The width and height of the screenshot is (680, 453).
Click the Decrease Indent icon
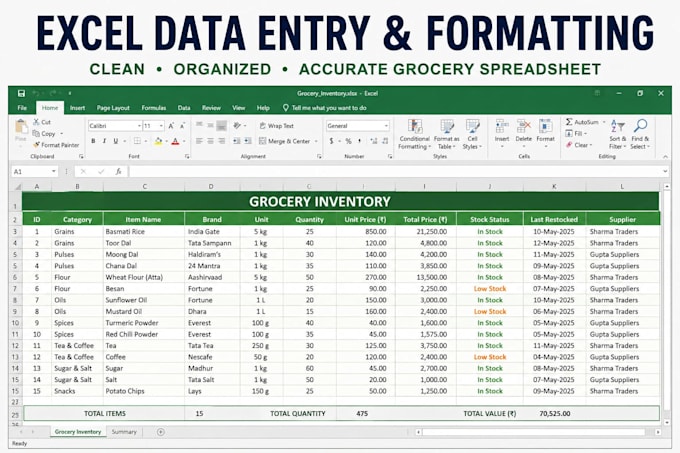237,141
